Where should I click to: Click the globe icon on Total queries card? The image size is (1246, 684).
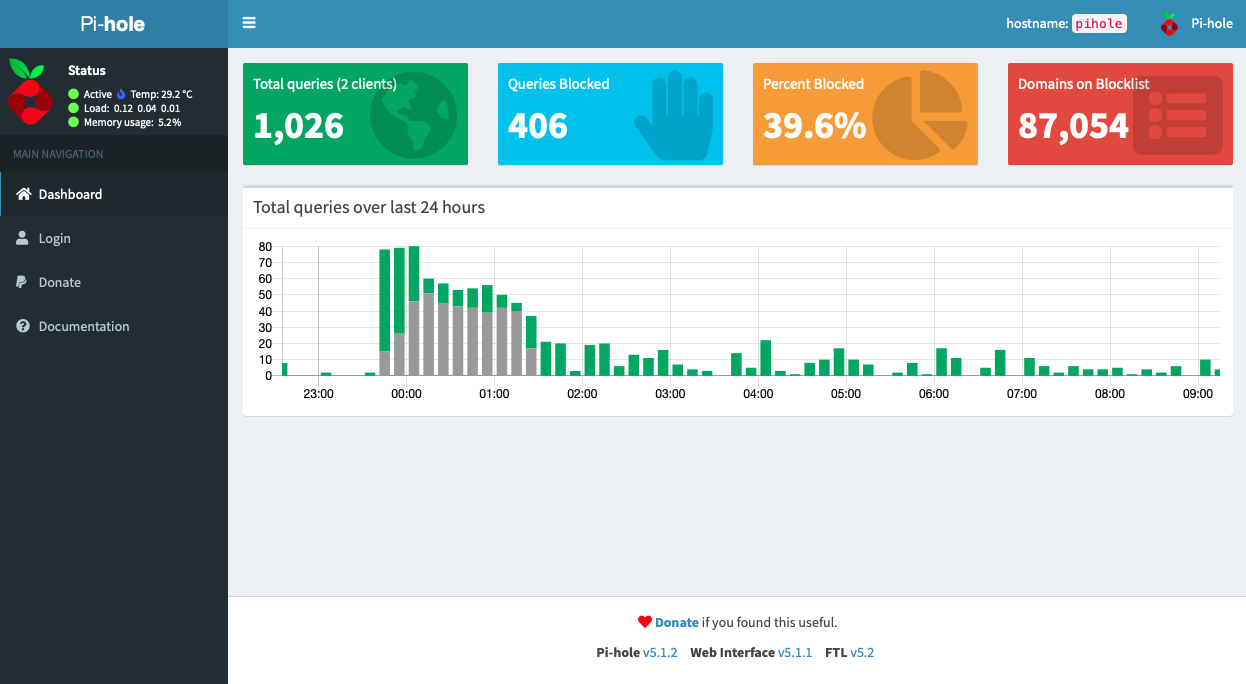point(413,115)
